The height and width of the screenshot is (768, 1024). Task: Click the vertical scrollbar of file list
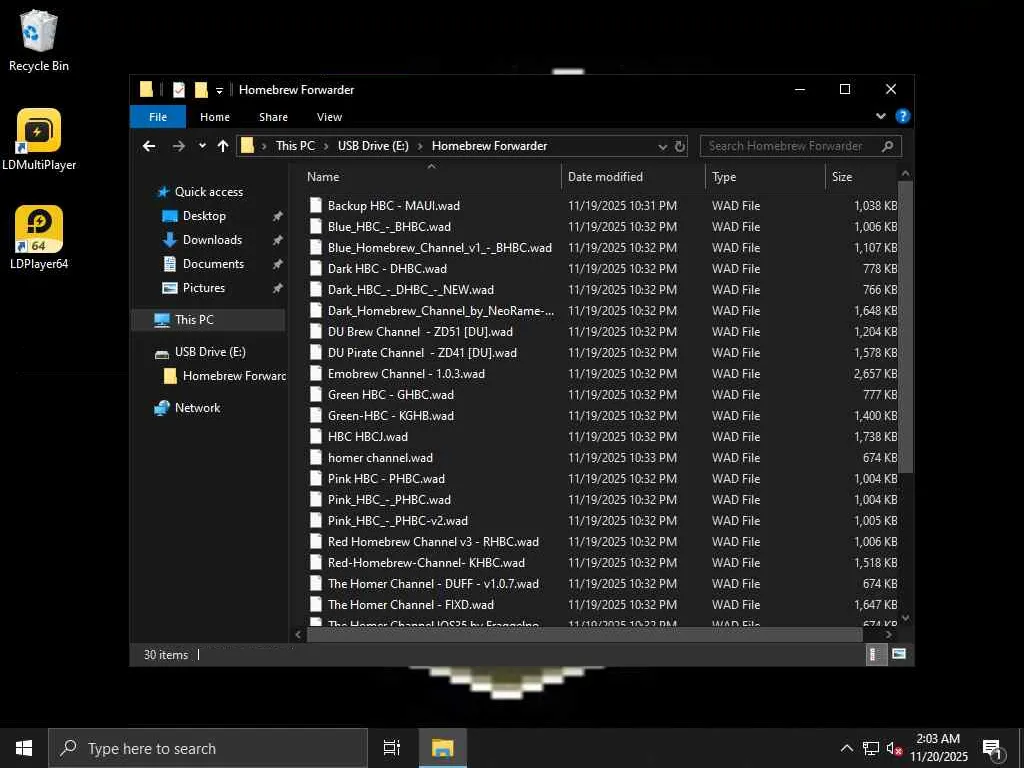tap(905, 327)
